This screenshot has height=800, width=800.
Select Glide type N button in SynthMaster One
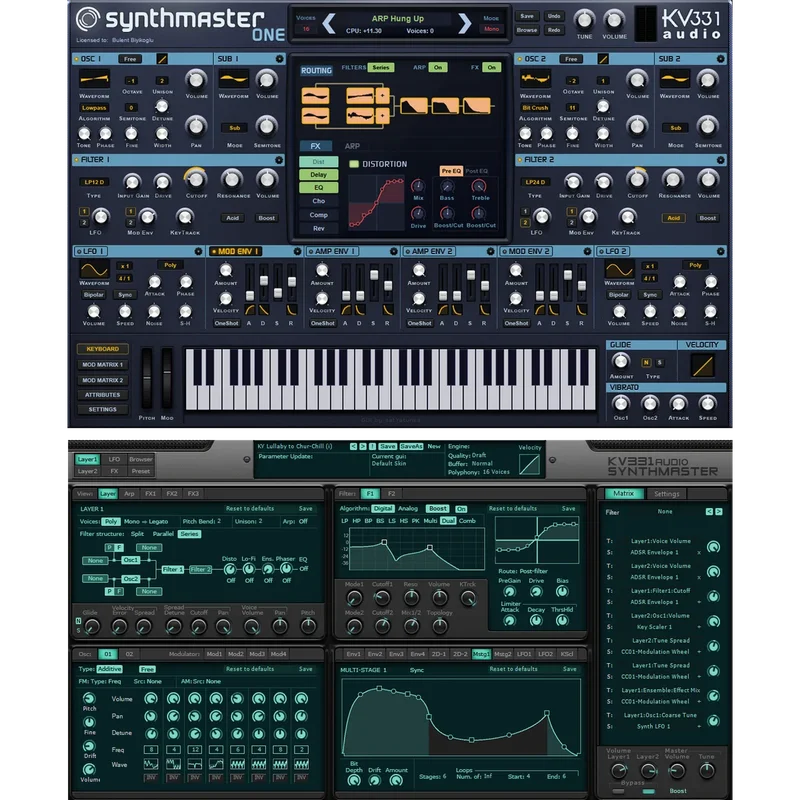(646, 362)
